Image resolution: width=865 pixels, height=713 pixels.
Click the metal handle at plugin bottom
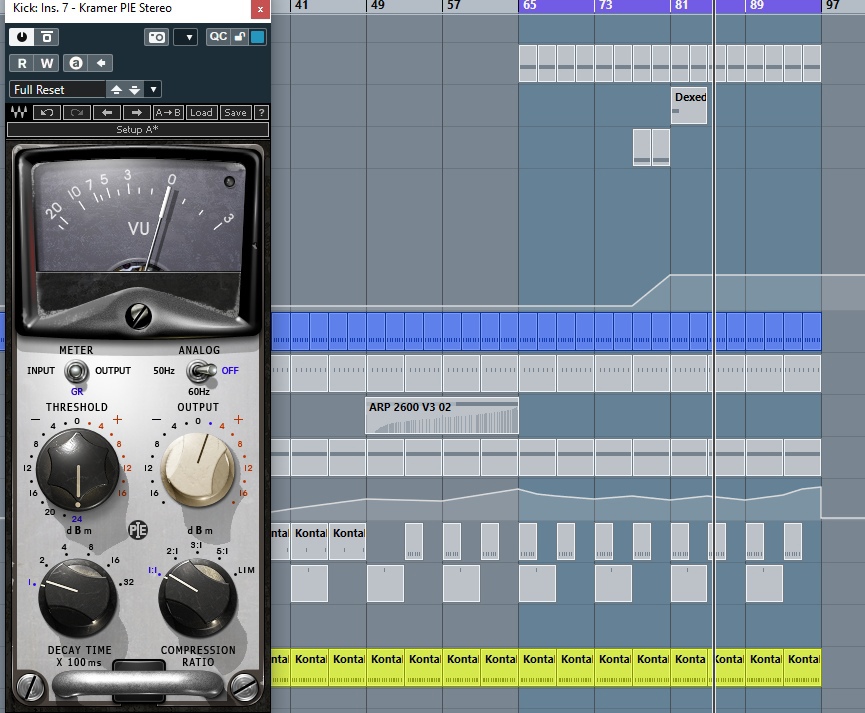click(x=138, y=686)
